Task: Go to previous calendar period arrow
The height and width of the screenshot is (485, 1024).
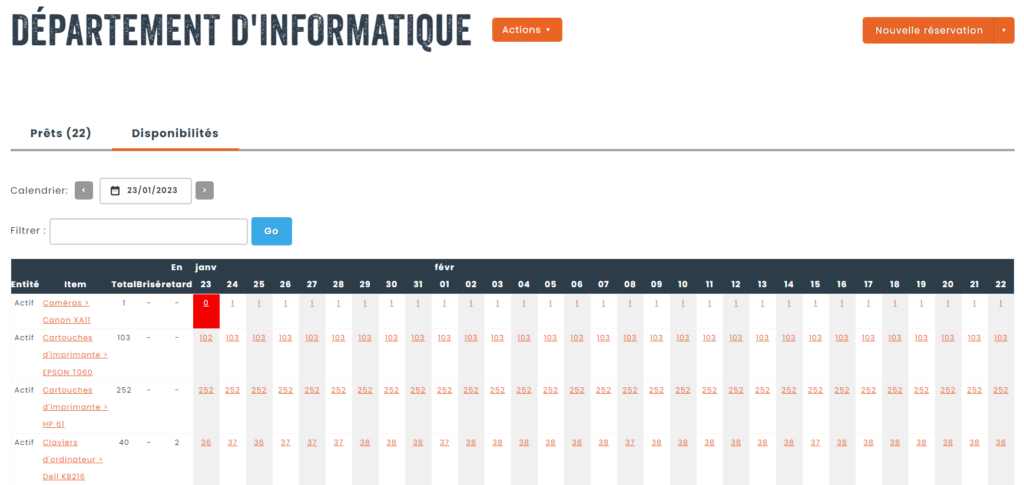Action: pyautogui.click(x=84, y=190)
